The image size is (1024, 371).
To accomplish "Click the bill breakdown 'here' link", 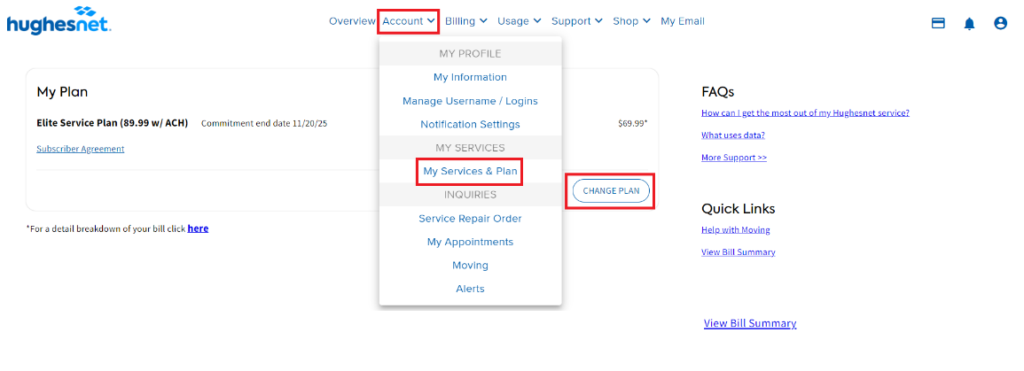I will [198, 229].
